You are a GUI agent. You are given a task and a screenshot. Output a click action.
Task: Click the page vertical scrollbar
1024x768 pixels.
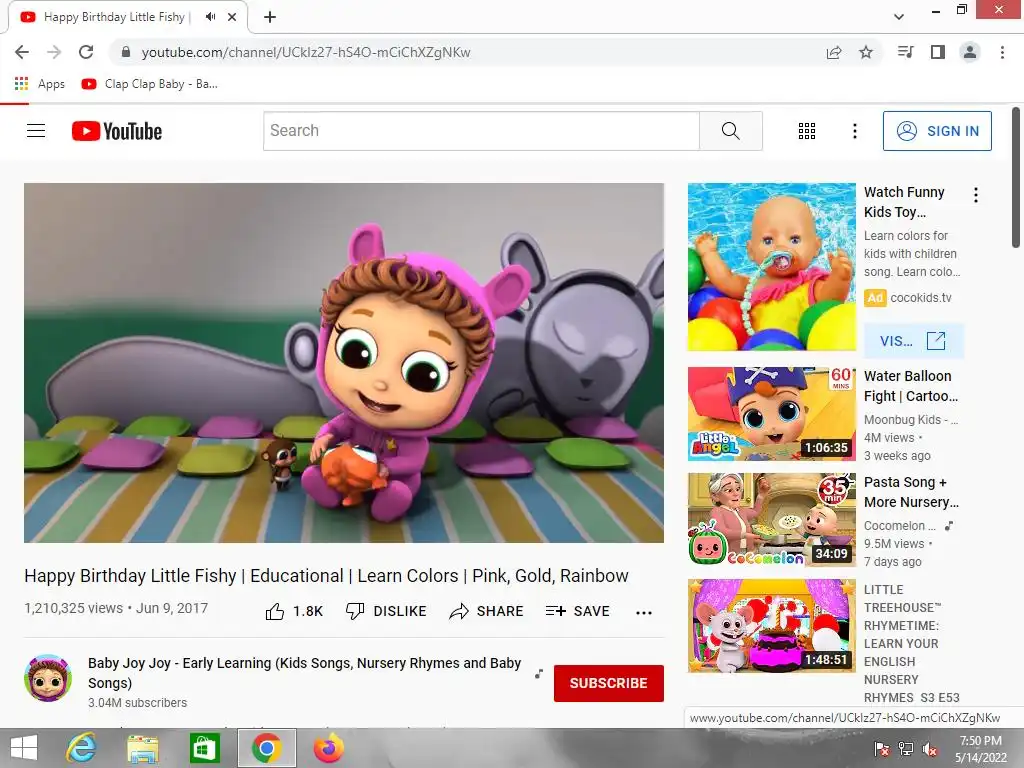[1016, 178]
